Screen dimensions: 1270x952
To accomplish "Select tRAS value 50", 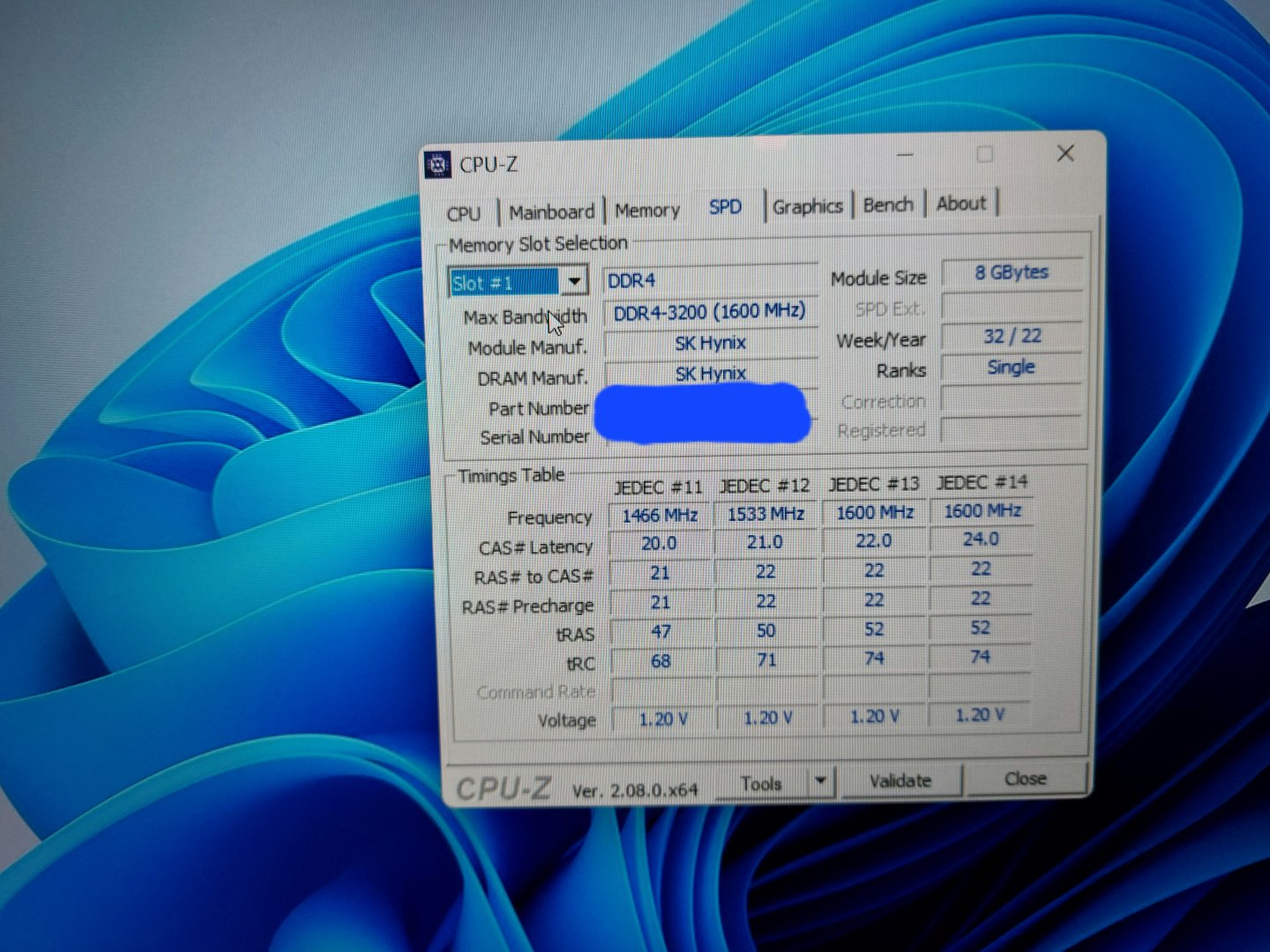I will click(x=766, y=630).
